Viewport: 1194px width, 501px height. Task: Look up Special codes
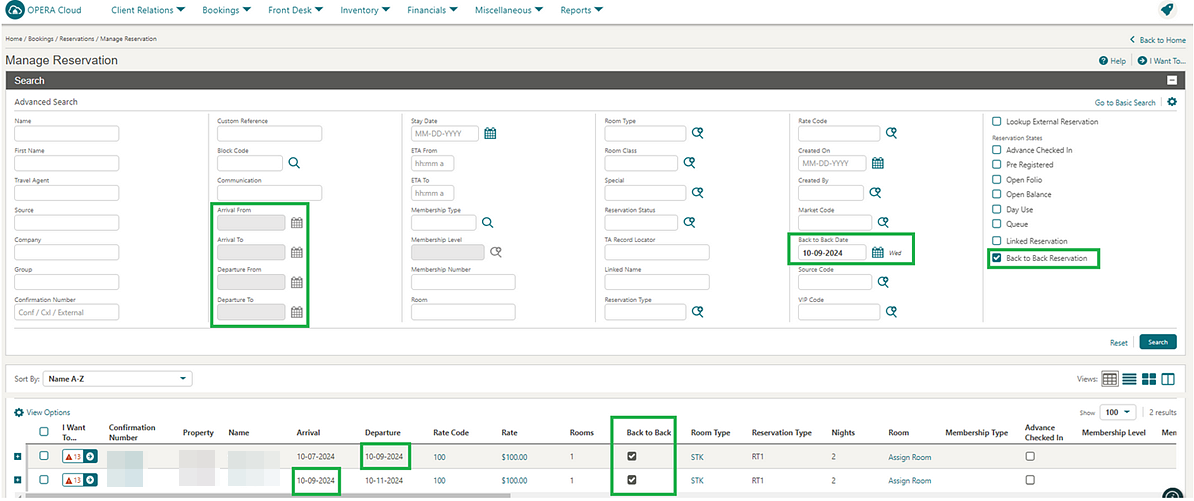(x=698, y=193)
